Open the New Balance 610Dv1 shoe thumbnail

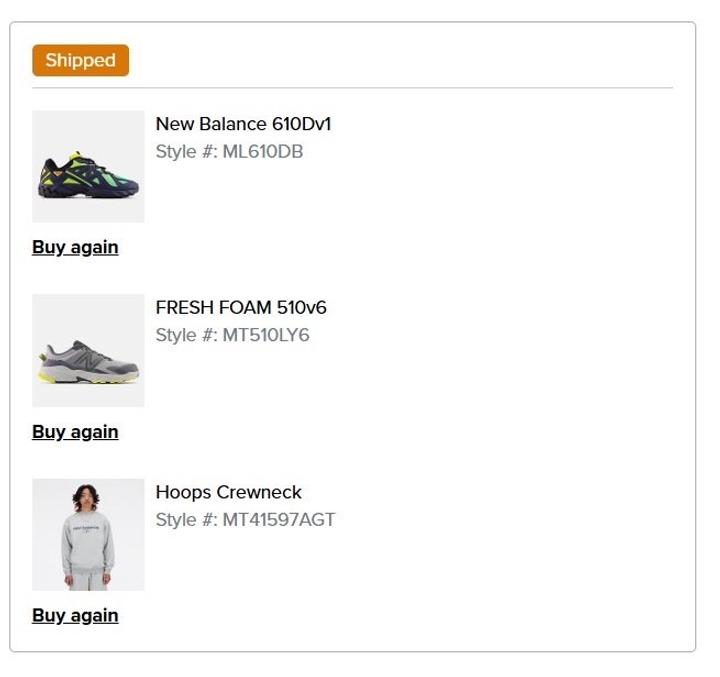(x=88, y=166)
